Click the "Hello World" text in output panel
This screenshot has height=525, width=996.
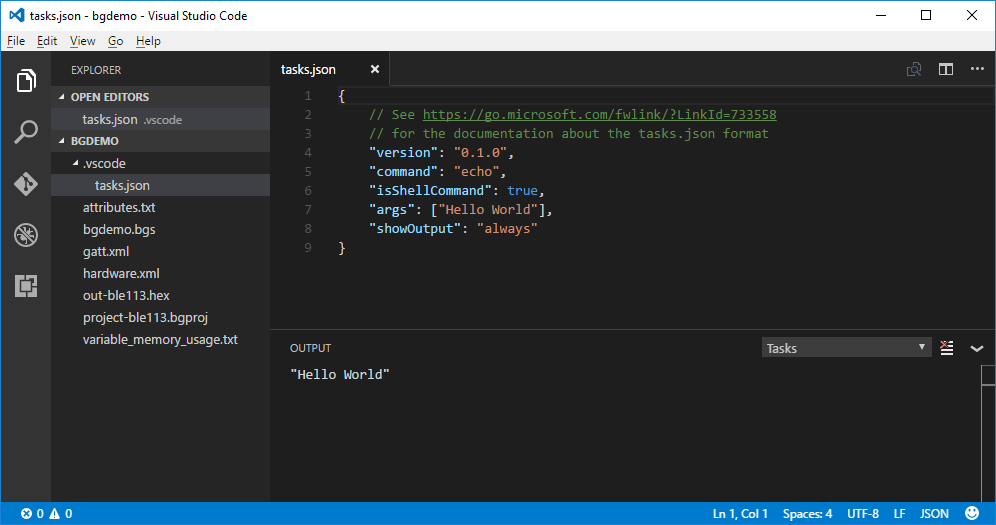340,375
